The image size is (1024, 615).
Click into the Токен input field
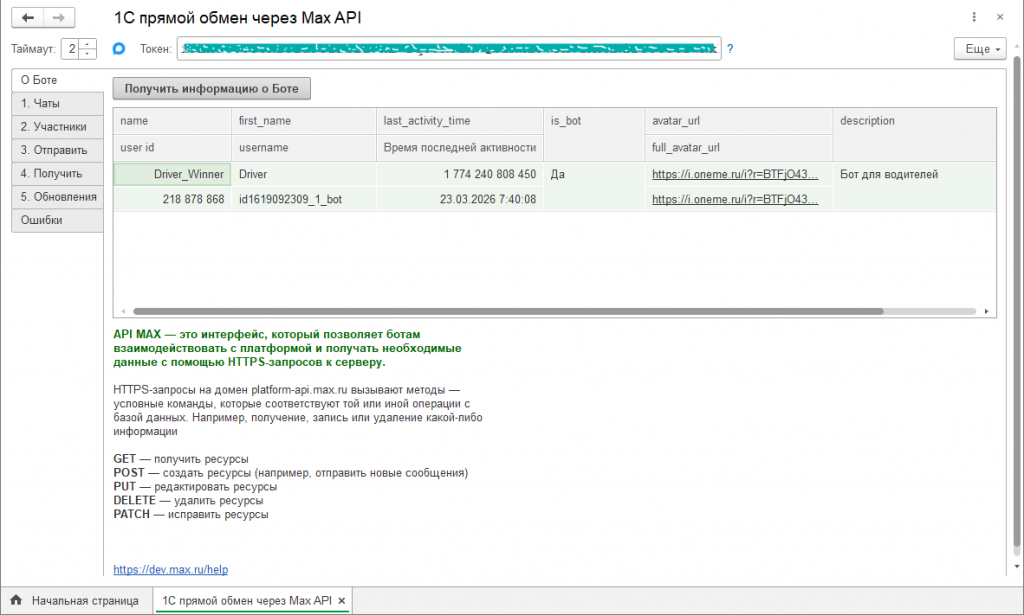click(x=449, y=48)
